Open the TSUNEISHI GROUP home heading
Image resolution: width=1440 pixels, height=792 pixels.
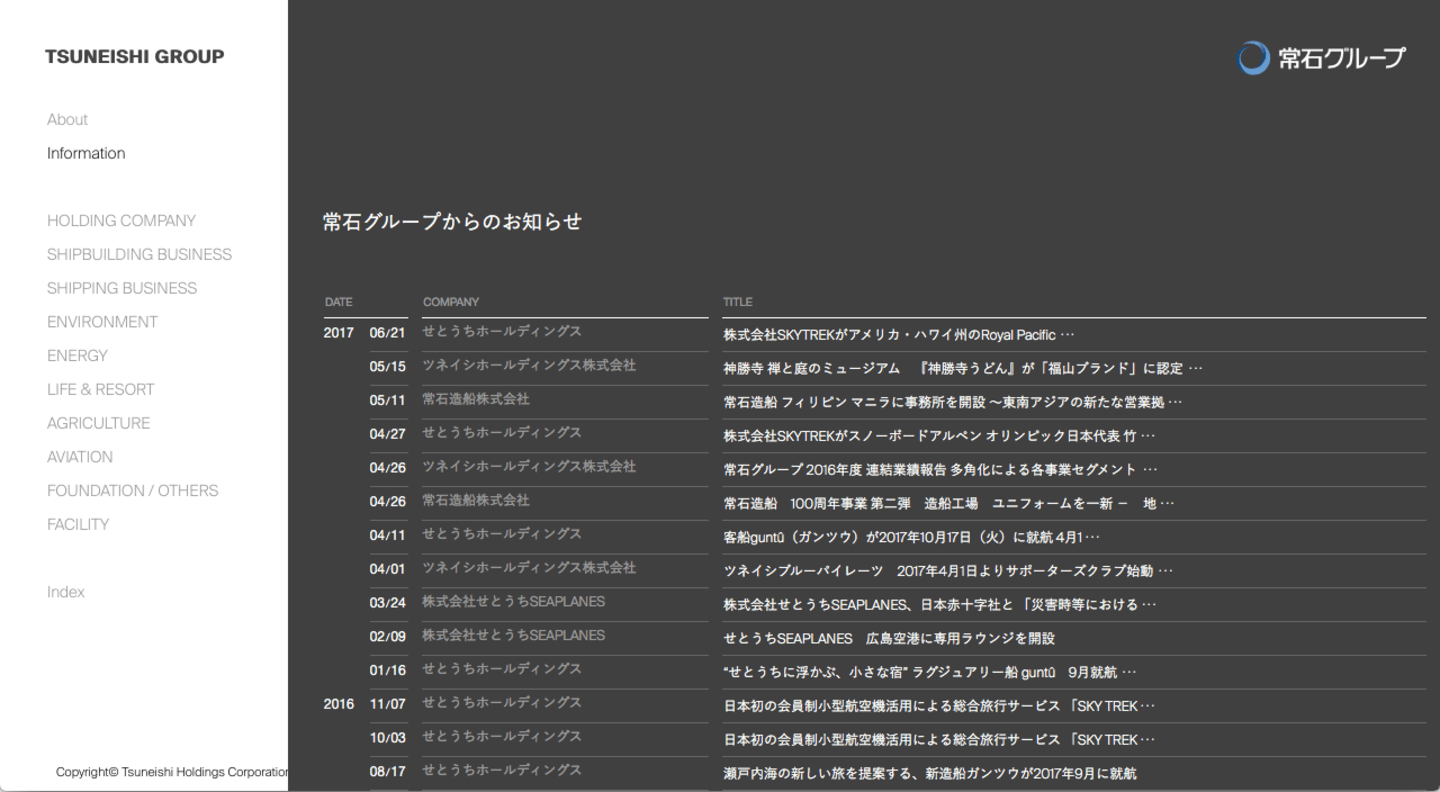pyautogui.click(x=135, y=57)
